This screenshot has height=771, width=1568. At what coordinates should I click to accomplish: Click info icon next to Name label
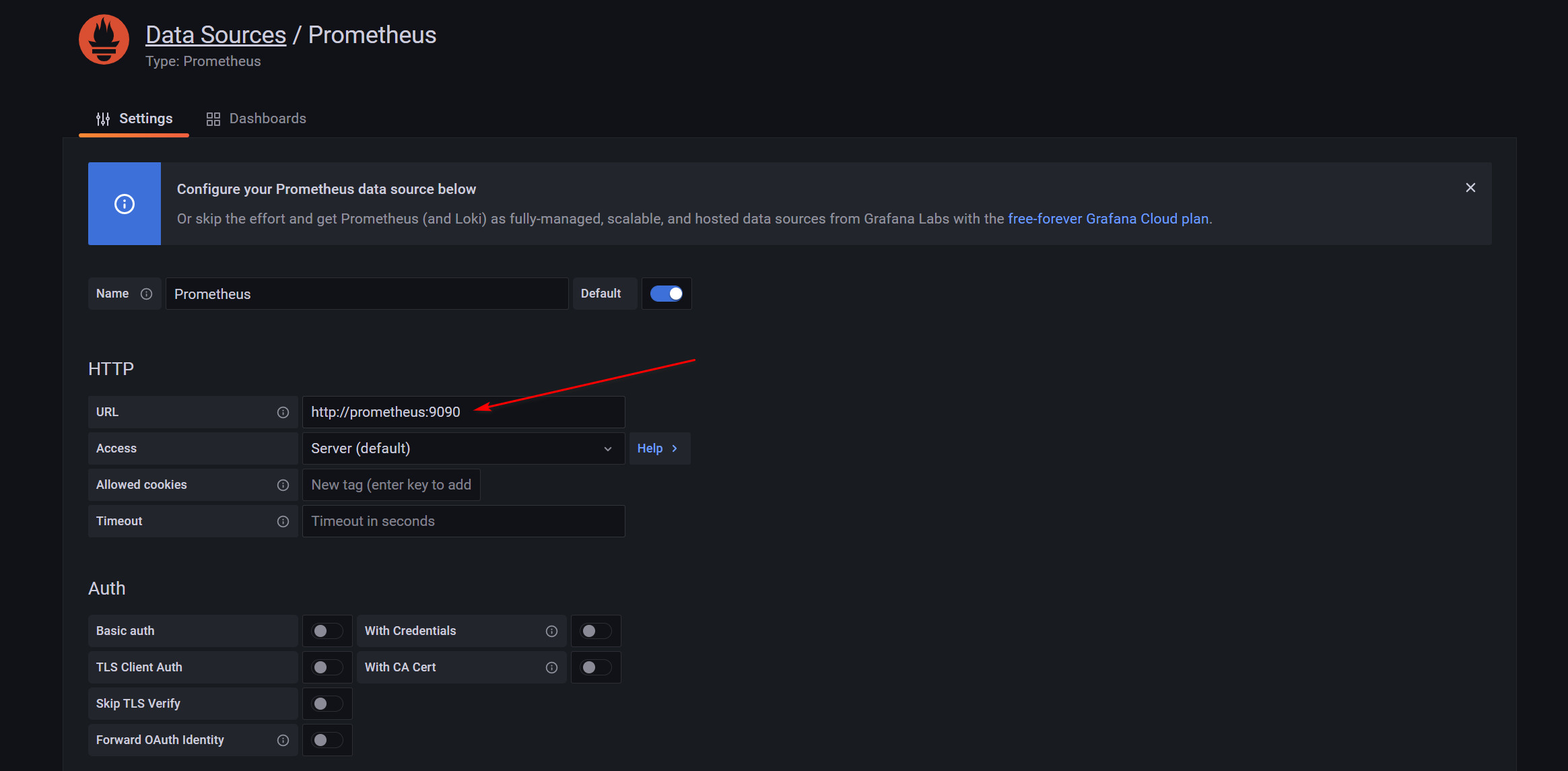(146, 294)
